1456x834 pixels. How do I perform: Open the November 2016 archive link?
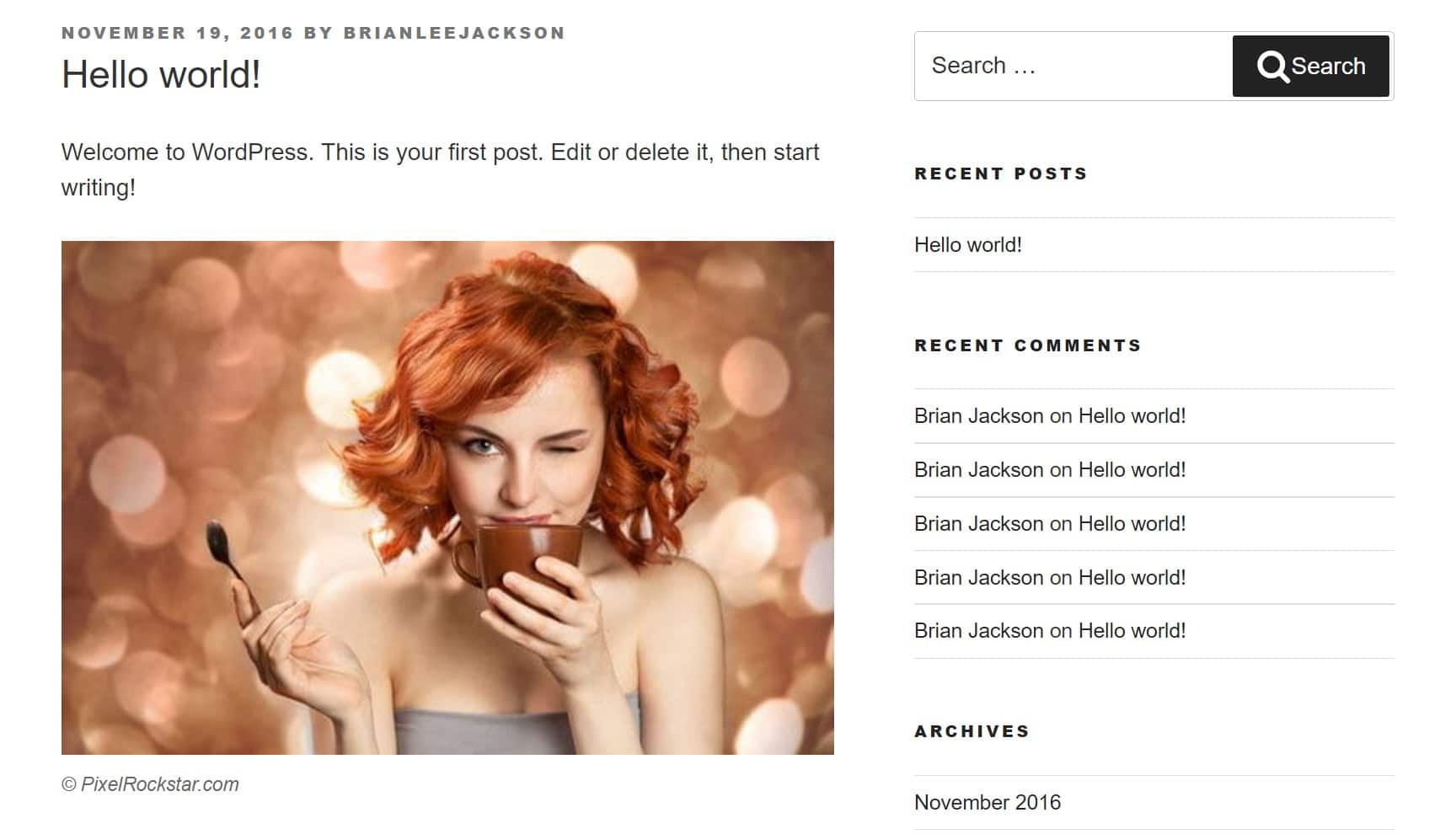(988, 803)
